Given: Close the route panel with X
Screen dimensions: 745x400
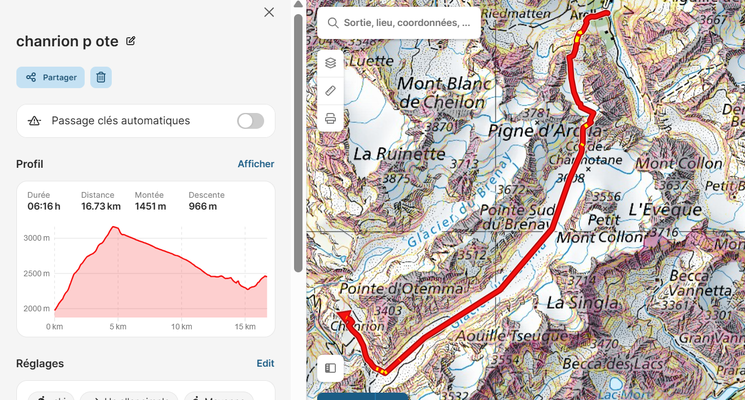Looking at the screenshot, I should [x=268, y=12].
